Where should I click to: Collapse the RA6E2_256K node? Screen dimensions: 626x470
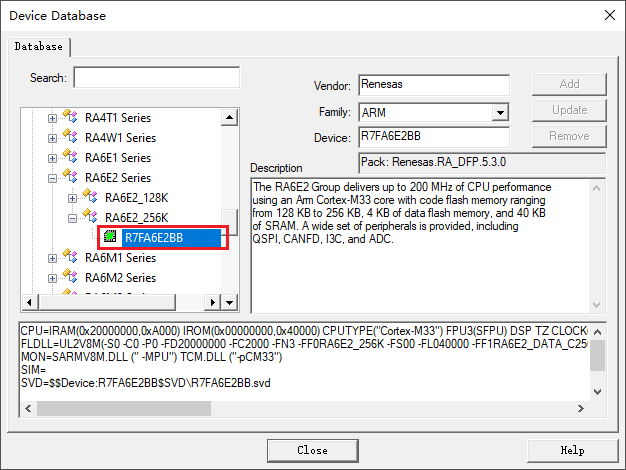[x=72, y=218]
